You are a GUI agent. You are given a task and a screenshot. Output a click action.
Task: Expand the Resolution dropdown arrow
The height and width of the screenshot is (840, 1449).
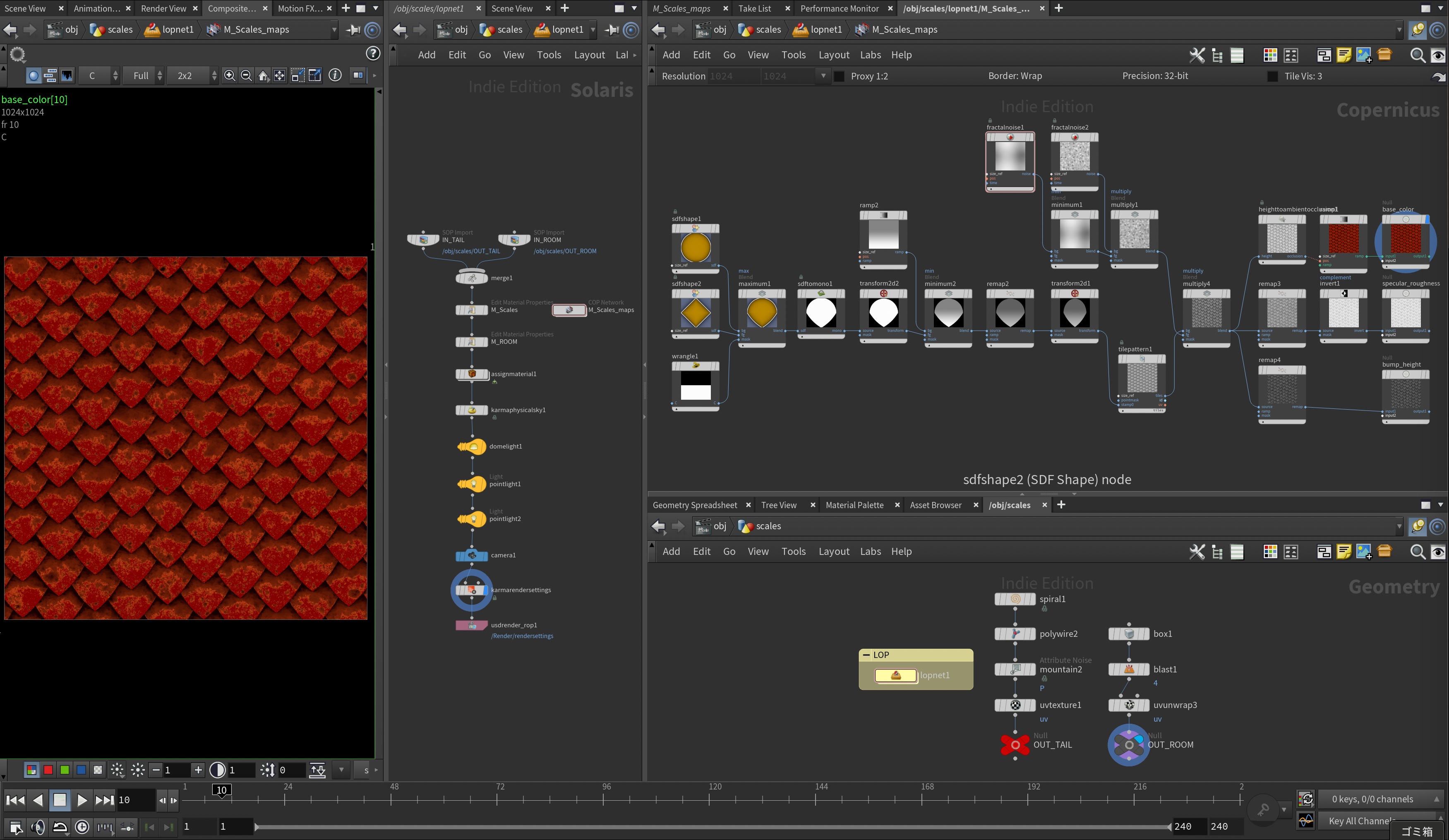(x=823, y=76)
